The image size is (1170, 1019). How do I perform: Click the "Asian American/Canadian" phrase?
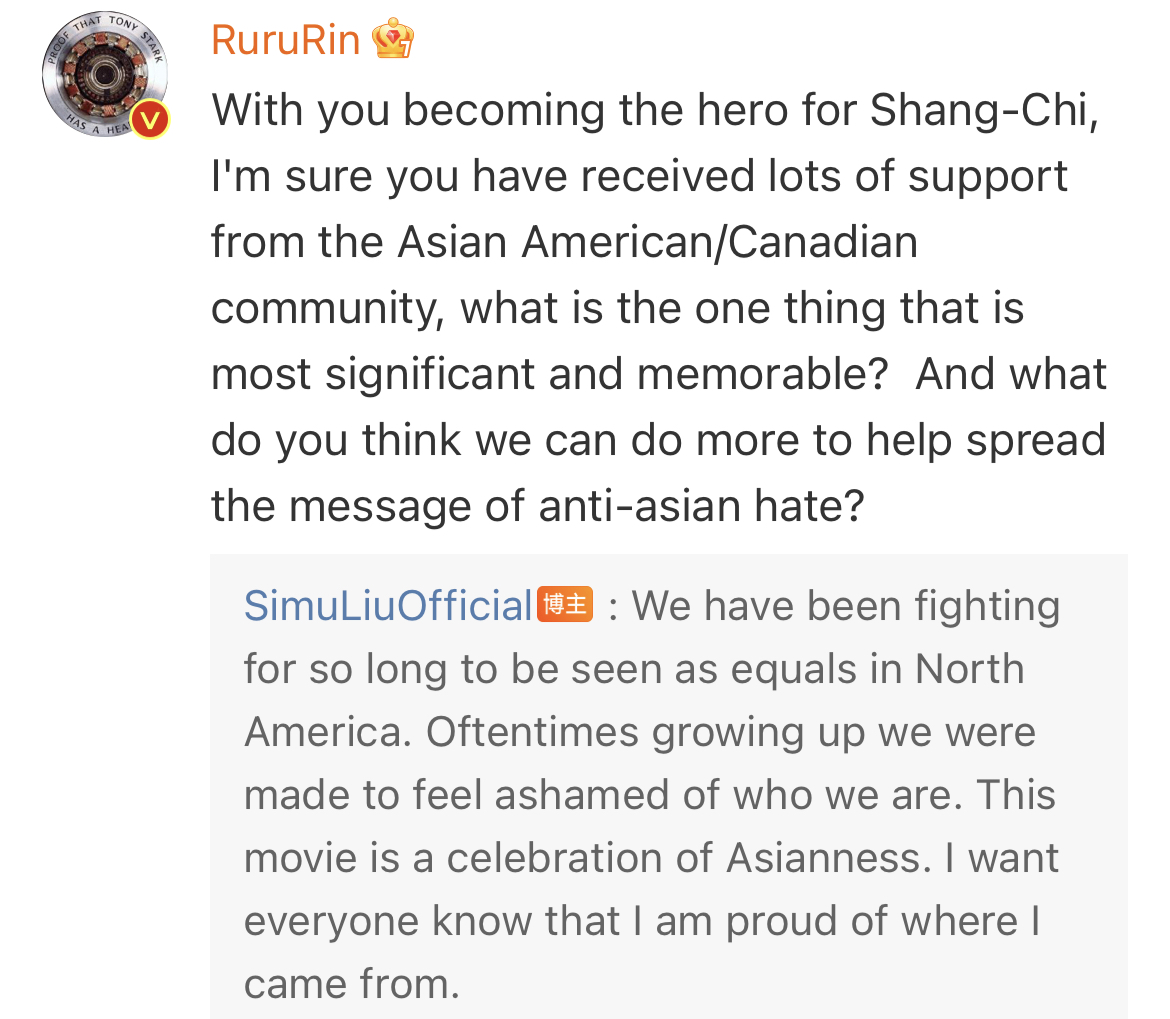tap(657, 242)
